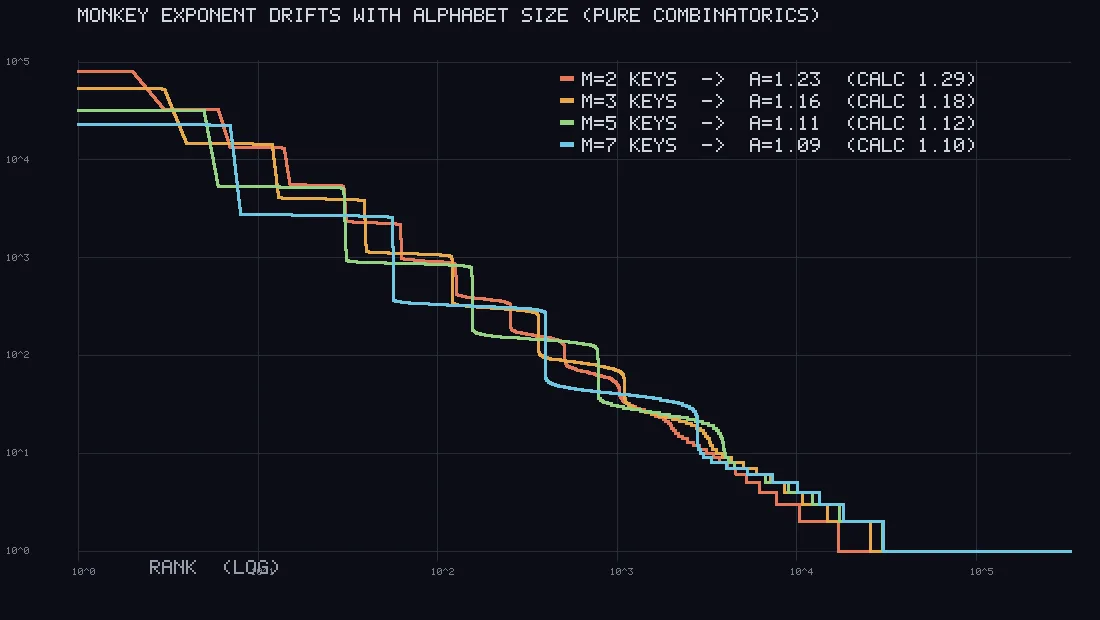Select legend text 'M=7 KEYS'
This screenshot has height=620, width=1100.
pyautogui.click(x=629, y=145)
